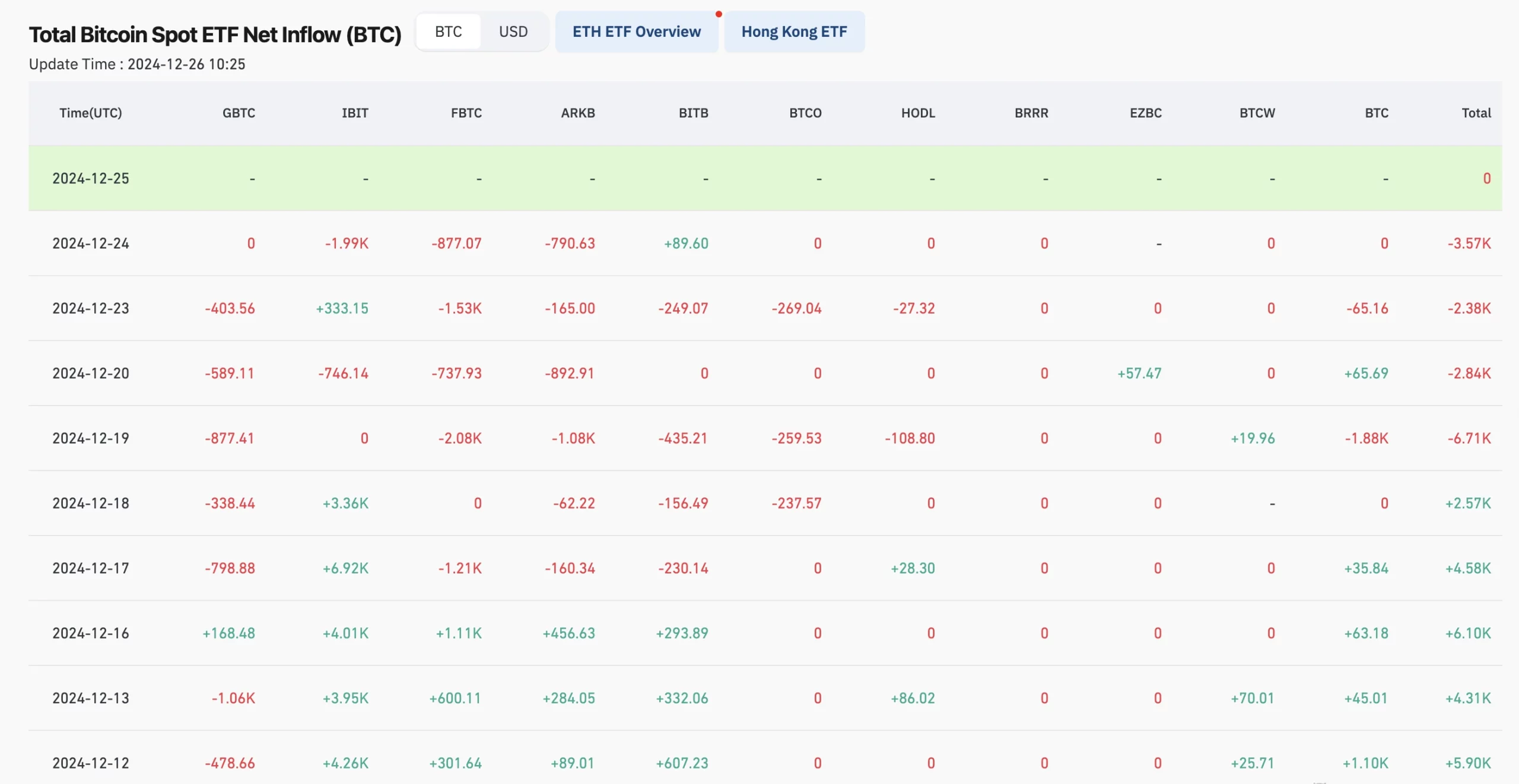1519x784 pixels.
Task: Switch the inflow unit to USD
Action: click(513, 31)
